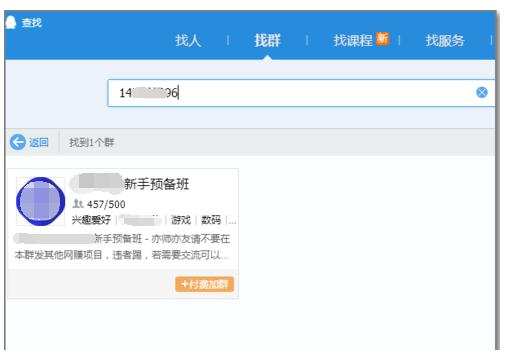Click the 457/500 member count text
Viewport: 512px width, 361px height.
(106, 204)
